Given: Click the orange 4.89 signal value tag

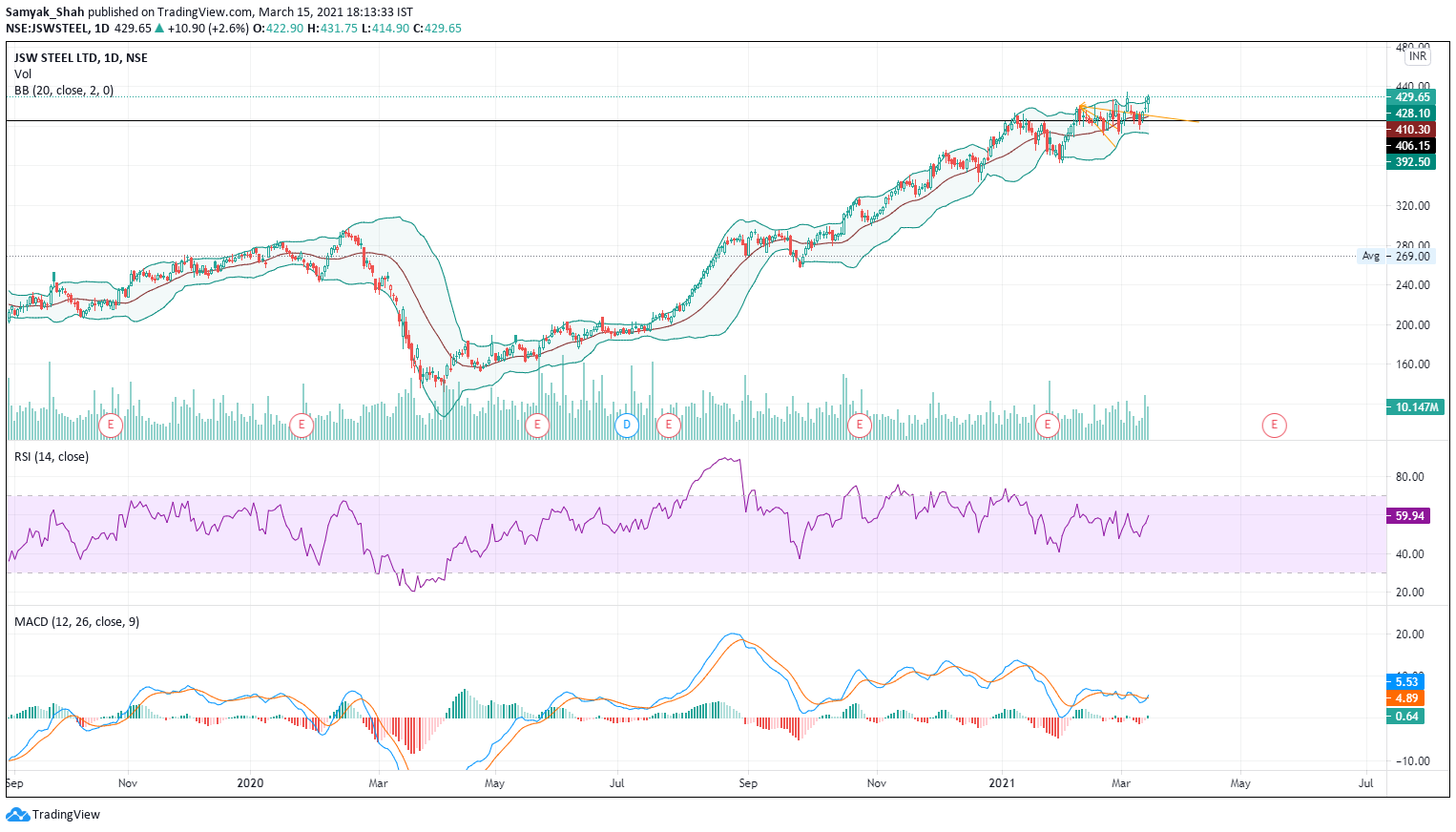Looking at the screenshot, I should 1405,698.
